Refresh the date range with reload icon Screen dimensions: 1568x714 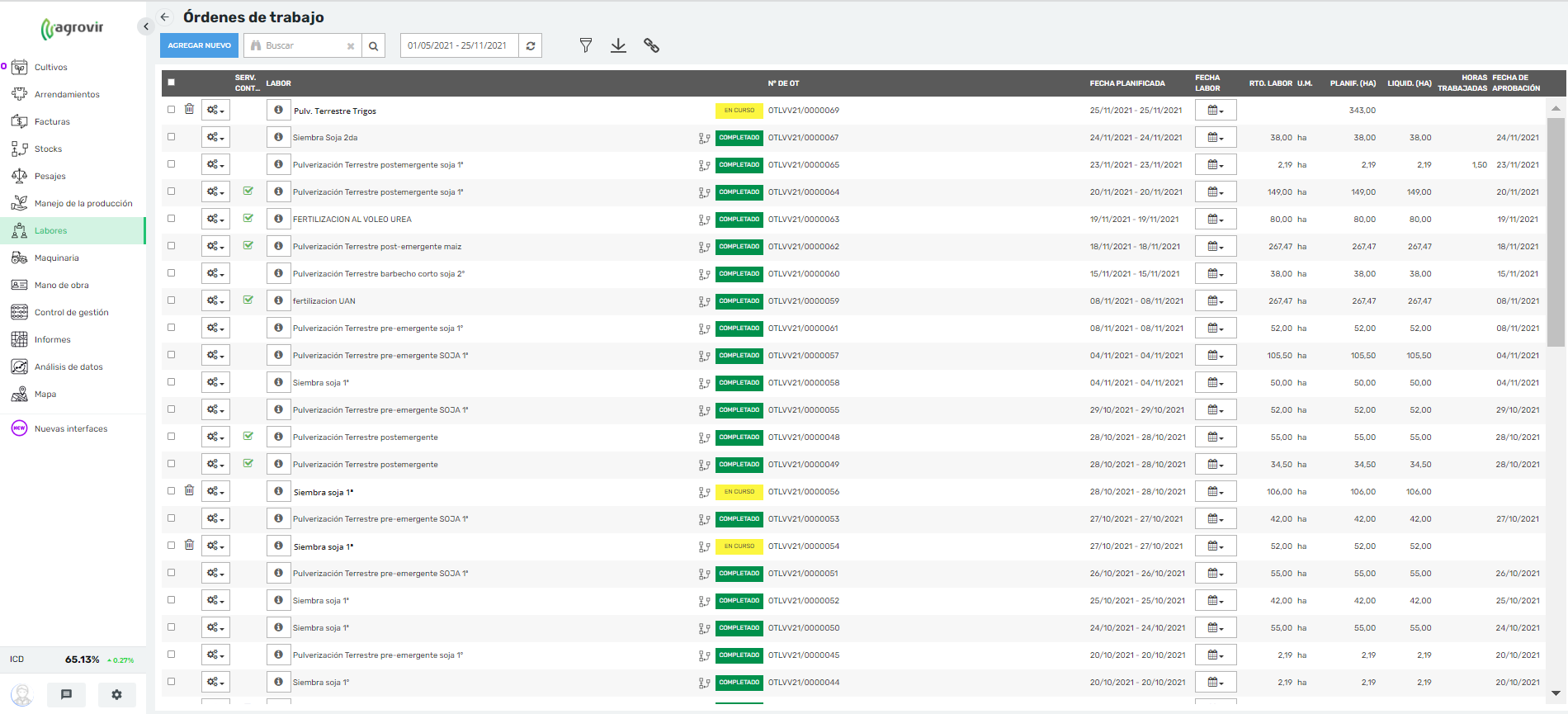click(531, 45)
